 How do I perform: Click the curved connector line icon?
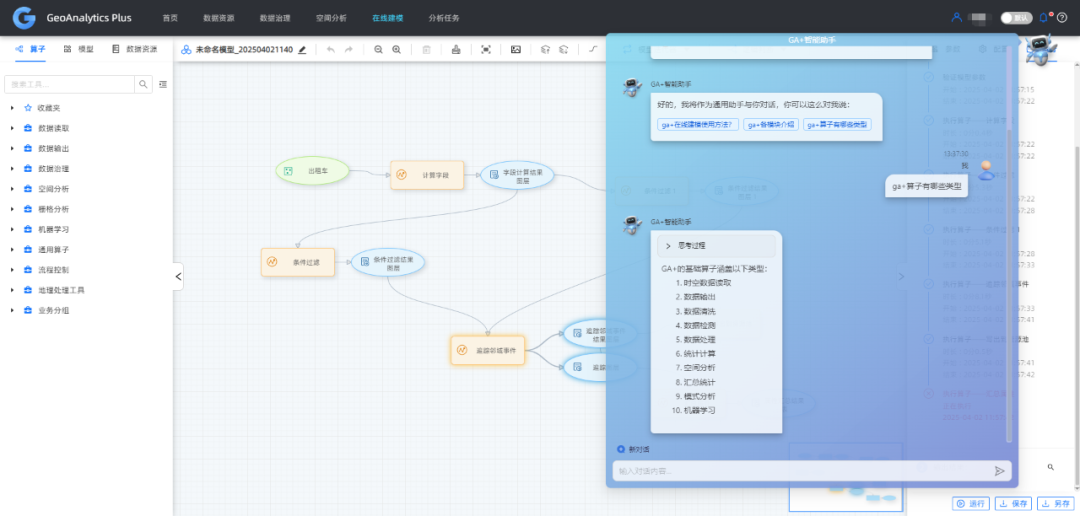point(592,50)
